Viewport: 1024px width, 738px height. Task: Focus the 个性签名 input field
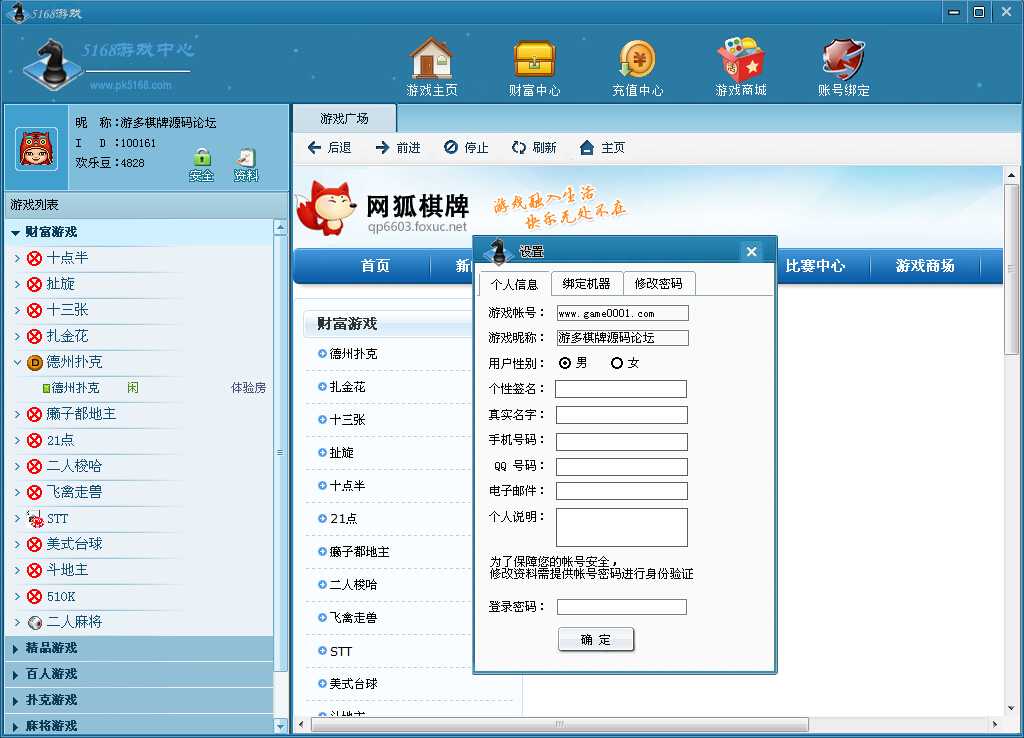pos(621,389)
